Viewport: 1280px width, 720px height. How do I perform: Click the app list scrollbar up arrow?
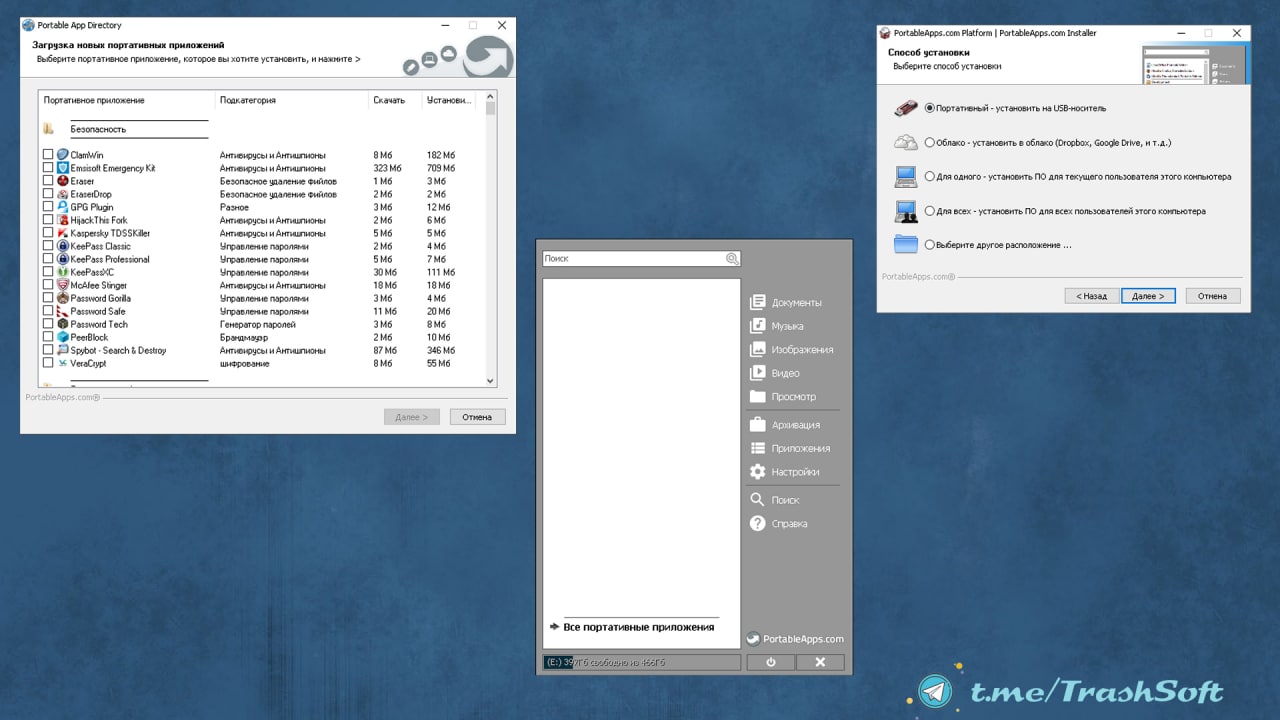[x=490, y=99]
